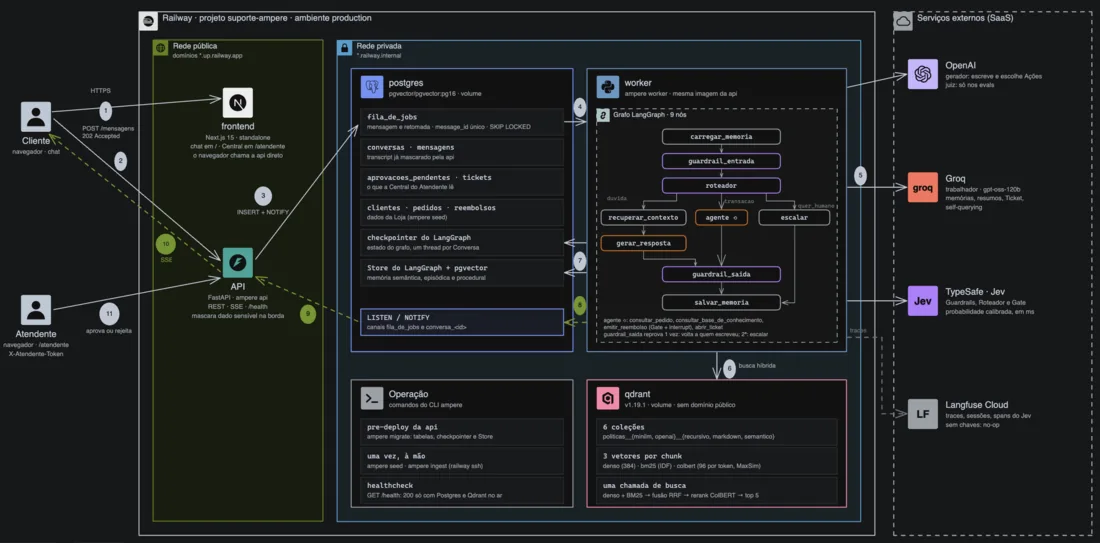Click the OpenAI service title
Screen dimensions: 1100x543
click(960, 65)
